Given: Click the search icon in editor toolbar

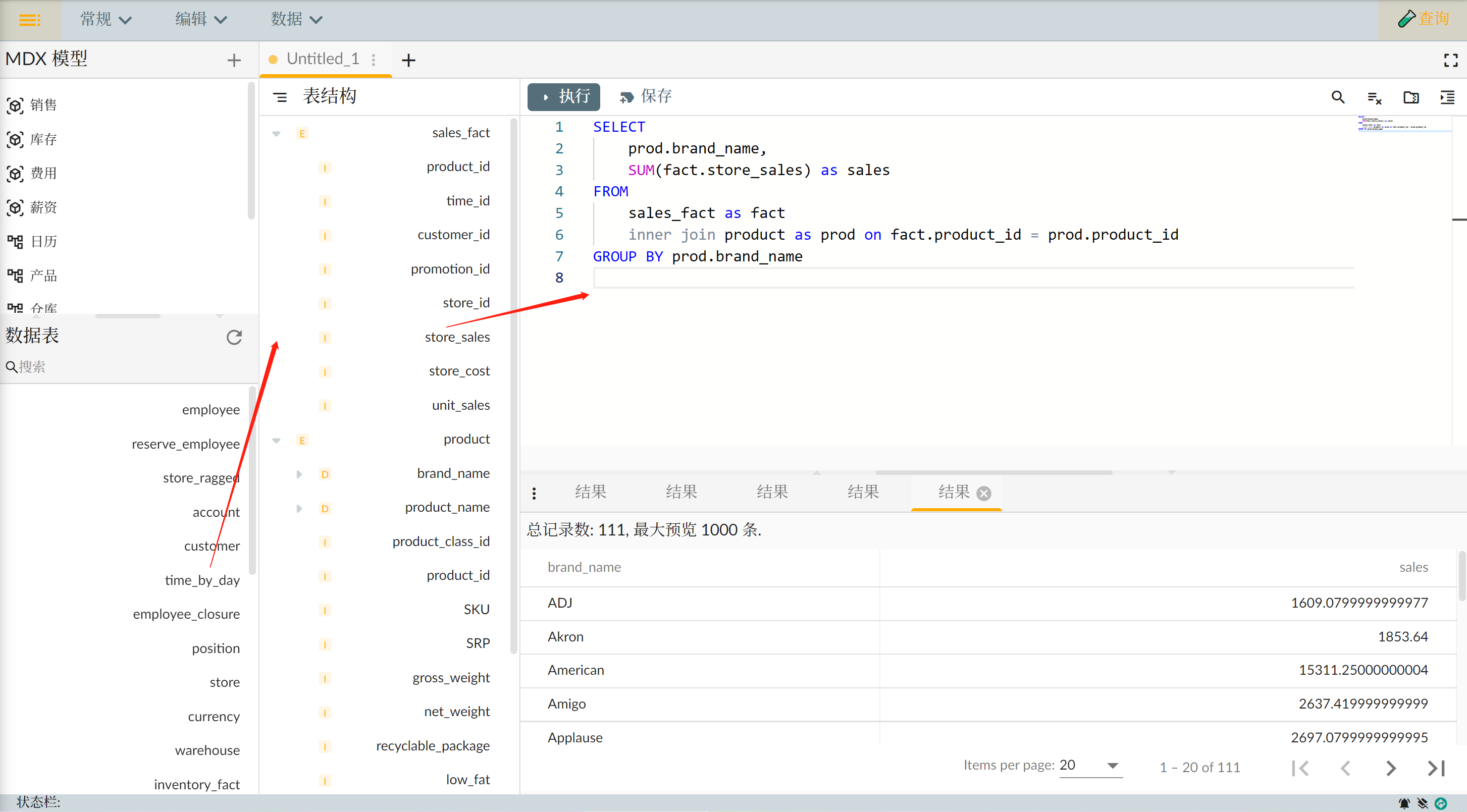Looking at the screenshot, I should point(1337,97).
